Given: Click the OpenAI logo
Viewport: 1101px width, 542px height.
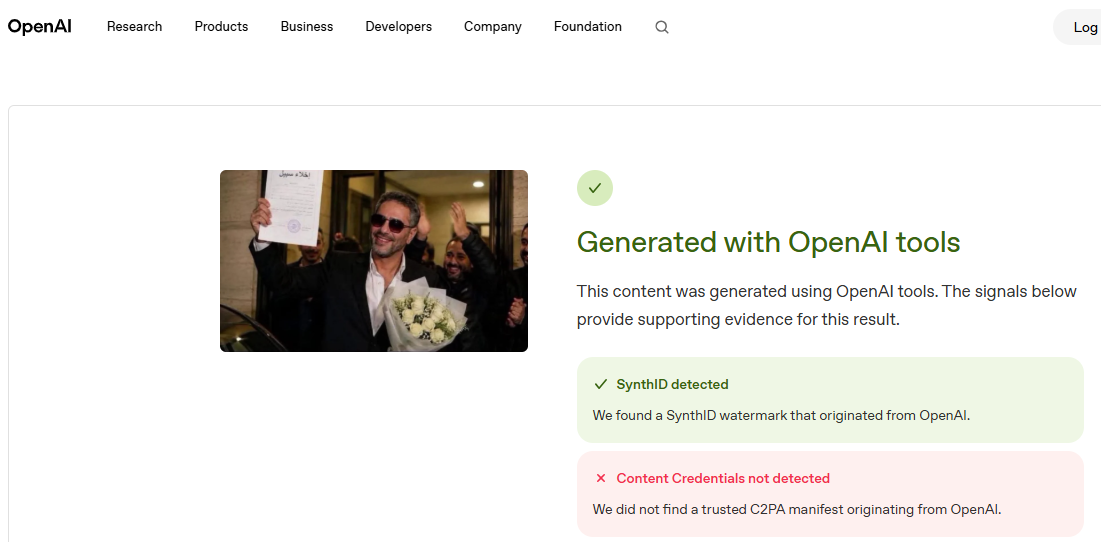Looking at the screenshot, I should pos(39,27).
